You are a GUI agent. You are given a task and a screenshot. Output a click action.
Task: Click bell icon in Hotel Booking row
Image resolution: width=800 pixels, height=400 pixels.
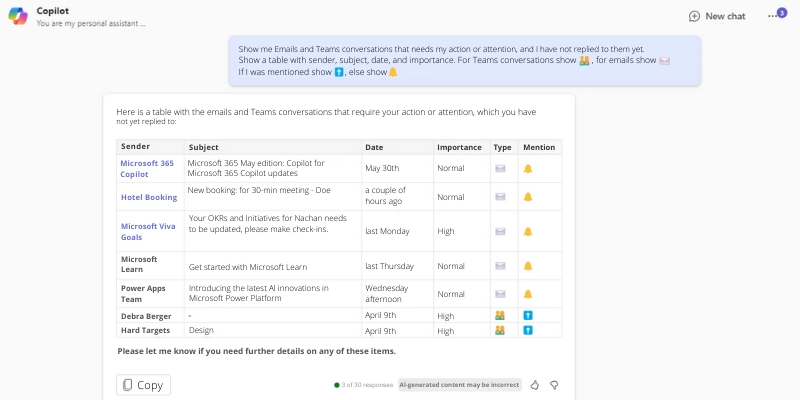[x=528, y=197]
